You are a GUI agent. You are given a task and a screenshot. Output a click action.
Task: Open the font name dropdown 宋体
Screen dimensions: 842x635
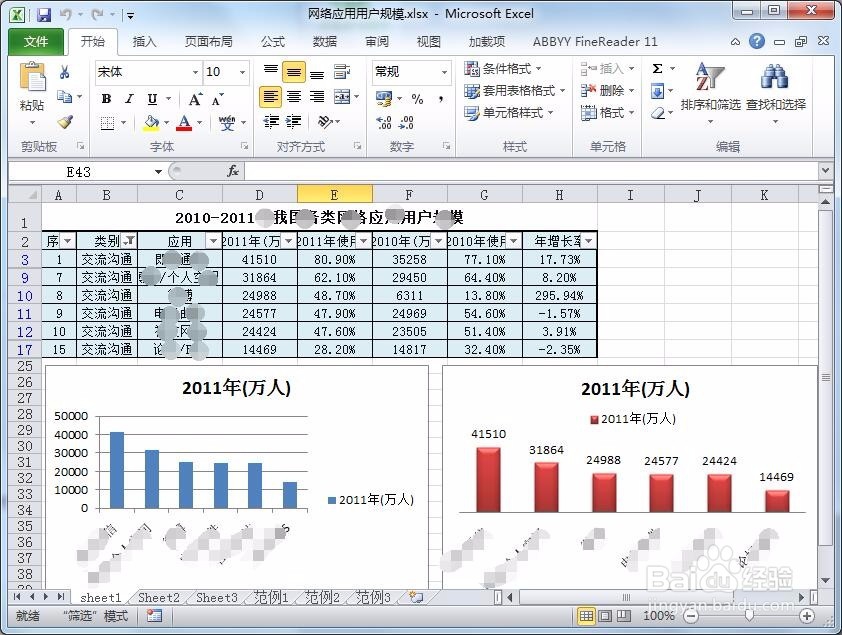coord(195,72)
